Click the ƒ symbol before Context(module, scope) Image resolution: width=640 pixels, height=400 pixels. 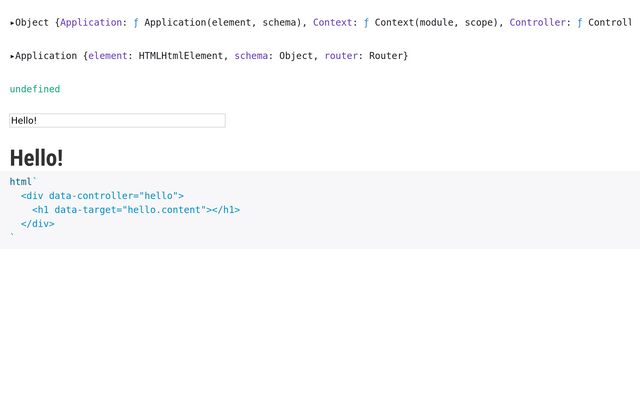point(366,22)
